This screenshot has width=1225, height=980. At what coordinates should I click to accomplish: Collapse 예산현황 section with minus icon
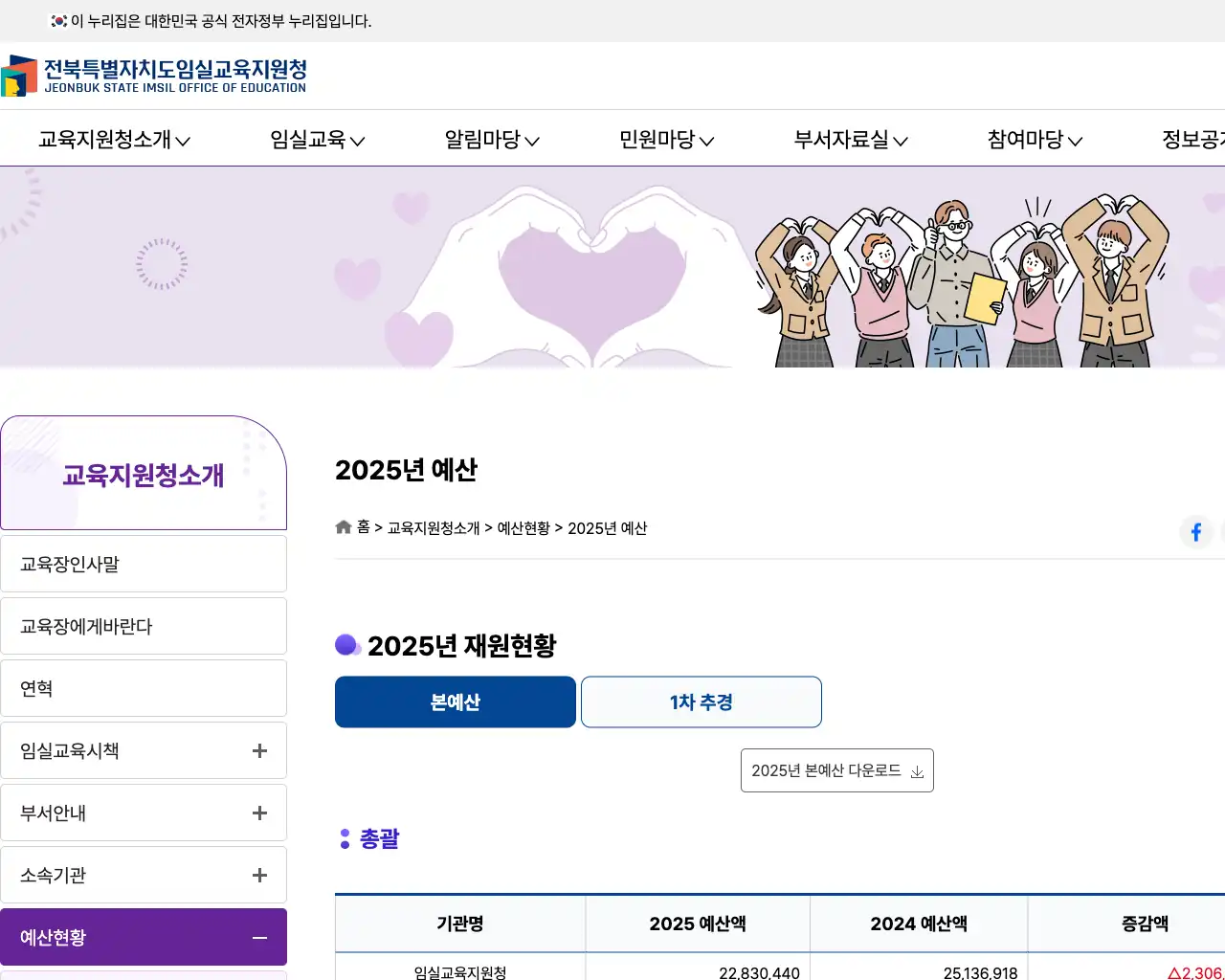259,938
